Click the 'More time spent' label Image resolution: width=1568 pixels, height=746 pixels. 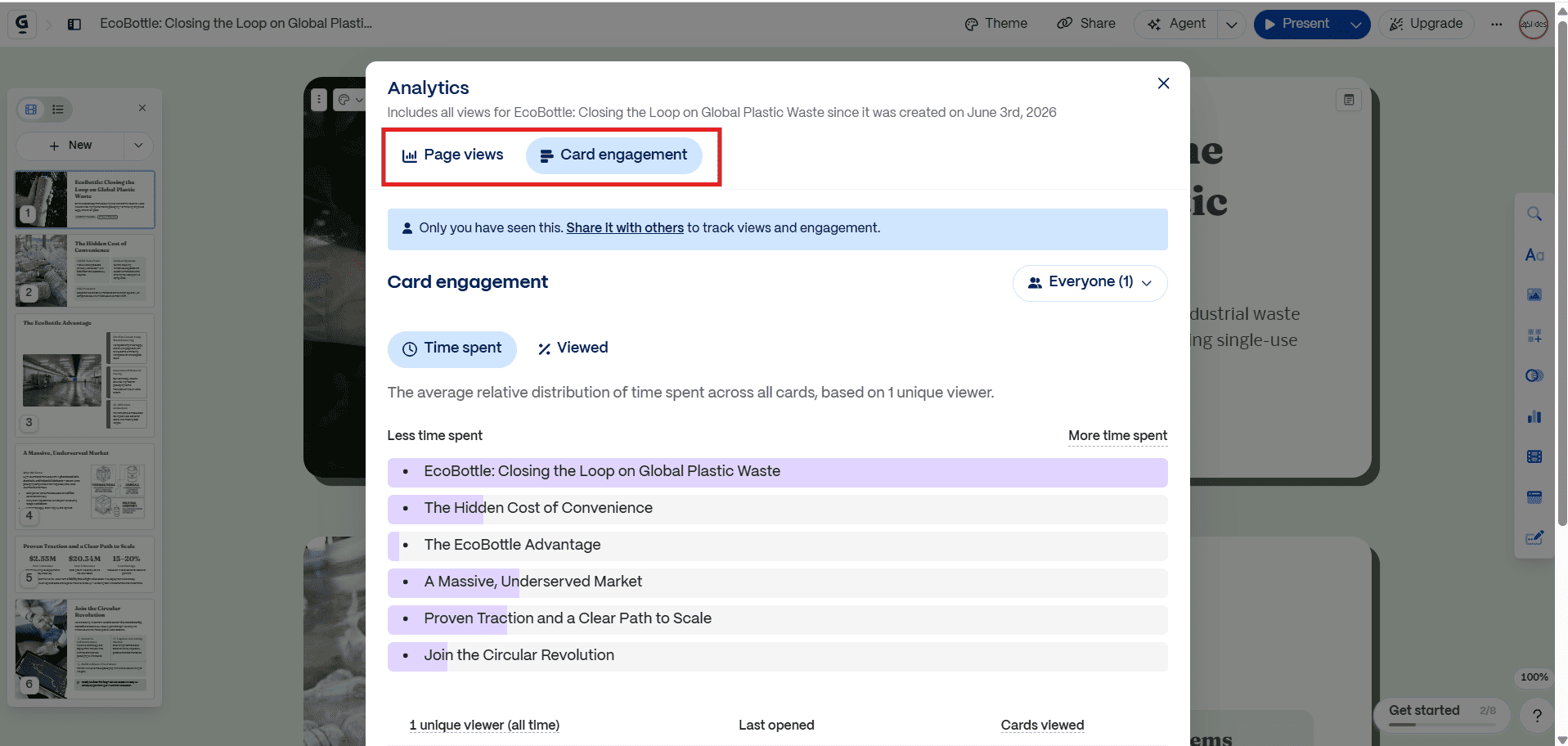click(x=1117, y=436)
